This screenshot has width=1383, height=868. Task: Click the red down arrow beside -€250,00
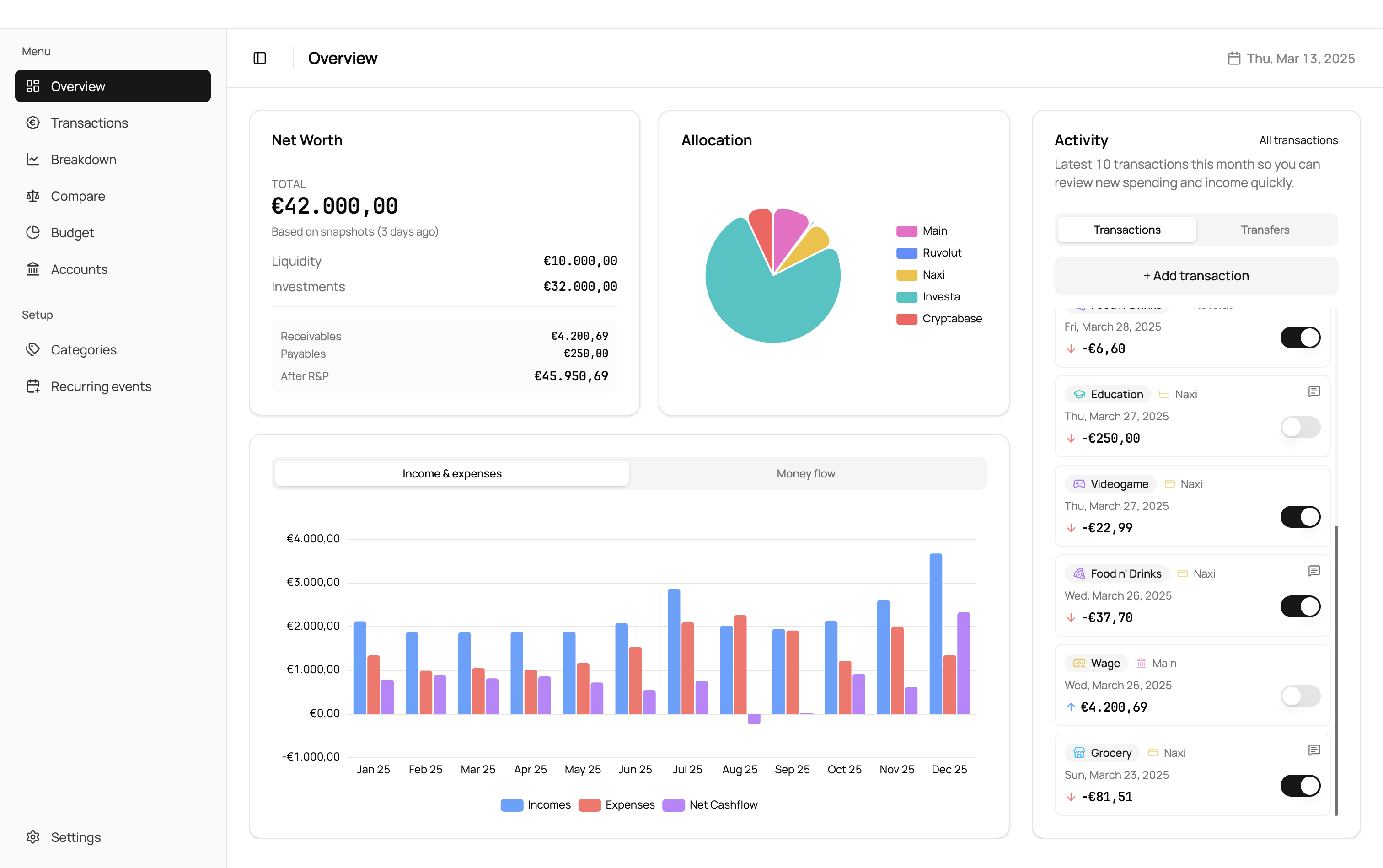[1071, 439]
